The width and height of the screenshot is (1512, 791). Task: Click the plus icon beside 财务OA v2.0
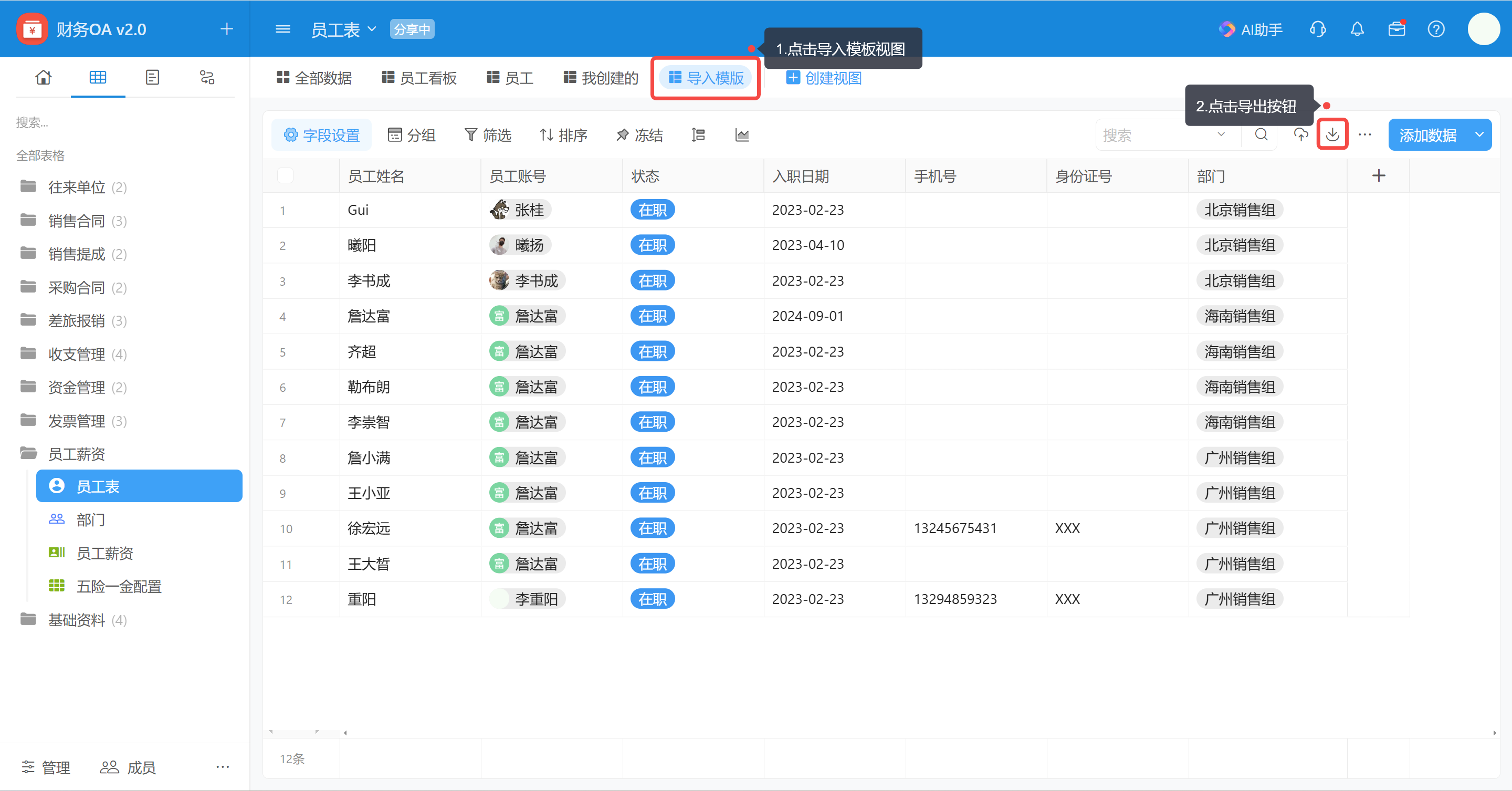pyautogui.click(x=227, y=29)
